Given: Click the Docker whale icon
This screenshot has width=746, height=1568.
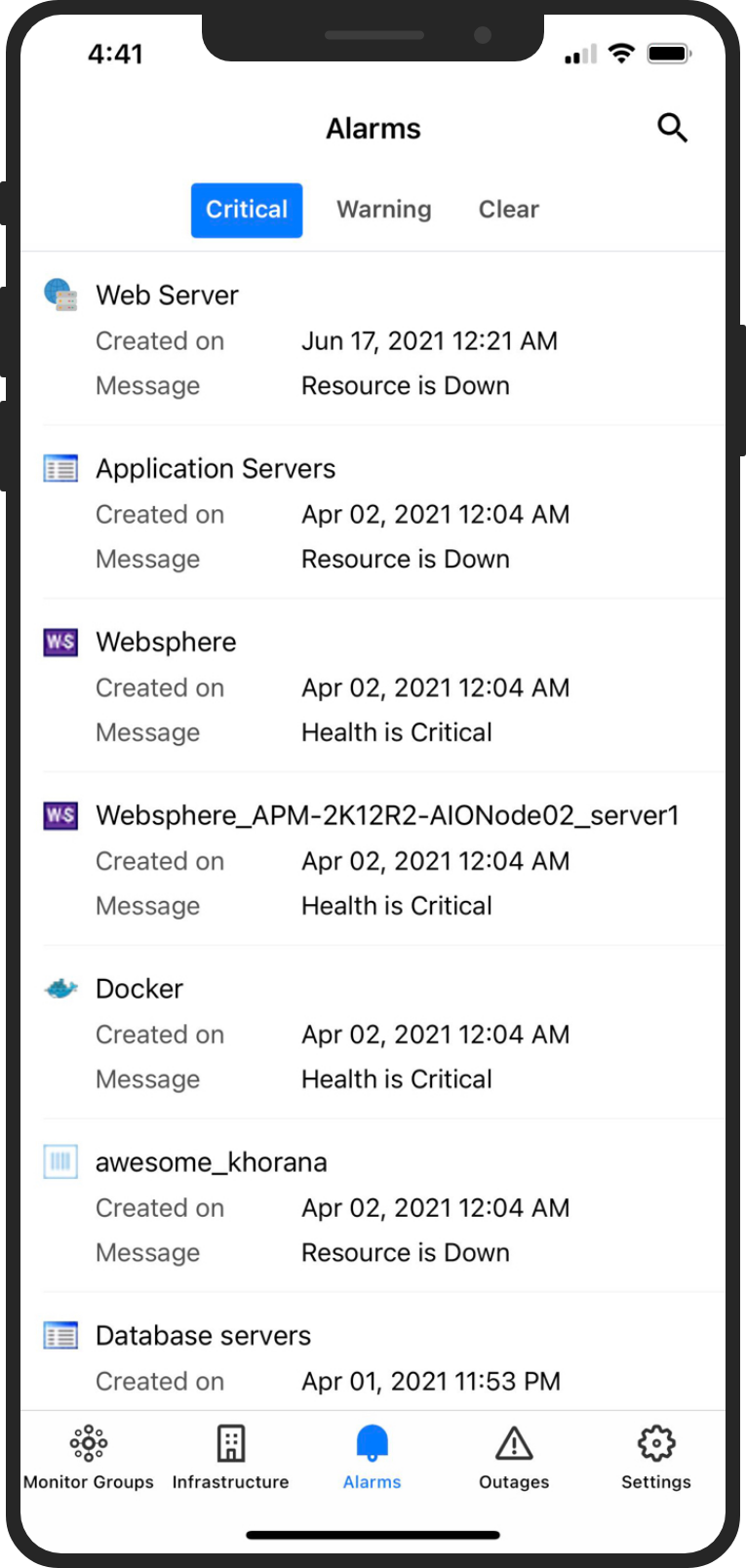Looking at the screenshot, I should 60,989.
